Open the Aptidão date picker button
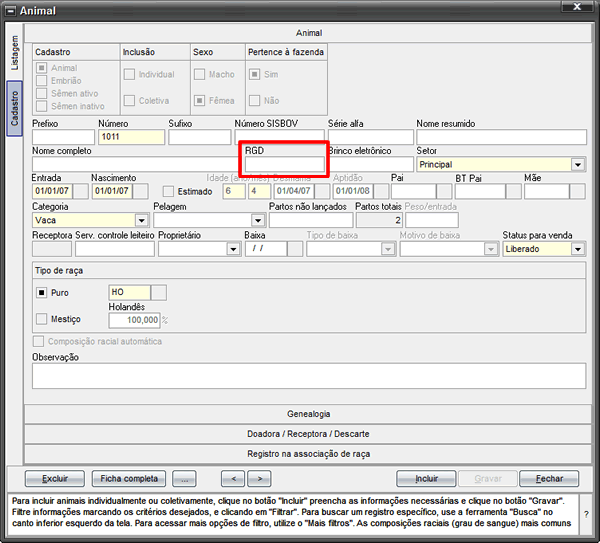The width and height of the screenshot is (600, 543). coord(381,191)
